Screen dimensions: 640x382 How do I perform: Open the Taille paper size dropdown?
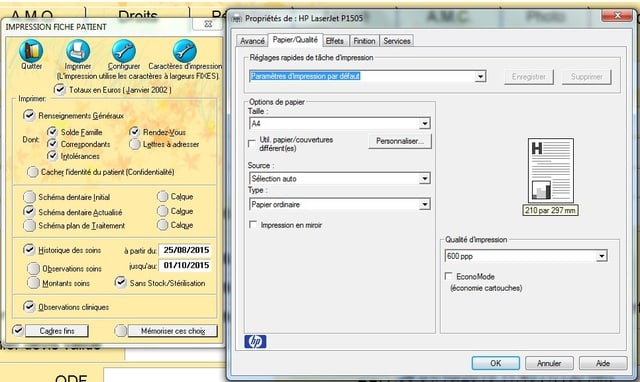tap(424, 123)
